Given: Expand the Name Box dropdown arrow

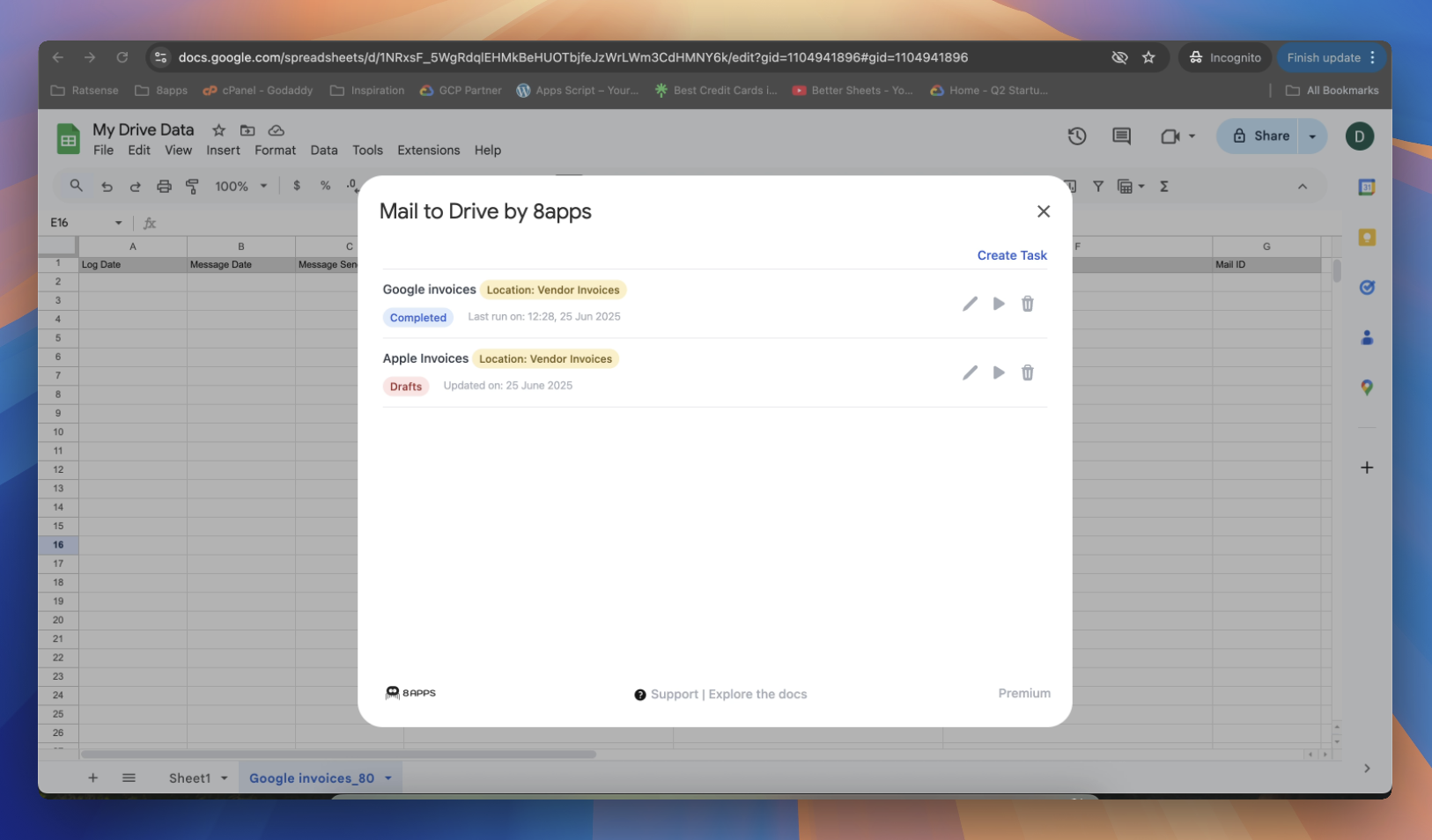Looking at the screenshot, I should tap(118, 223).
